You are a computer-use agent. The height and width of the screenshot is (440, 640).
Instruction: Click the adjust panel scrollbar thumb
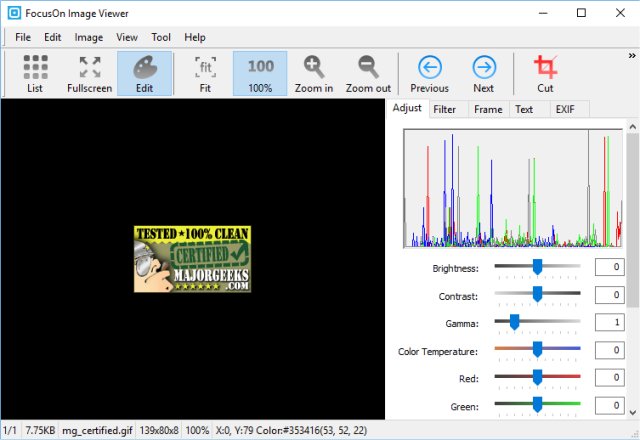pos(633,220)
